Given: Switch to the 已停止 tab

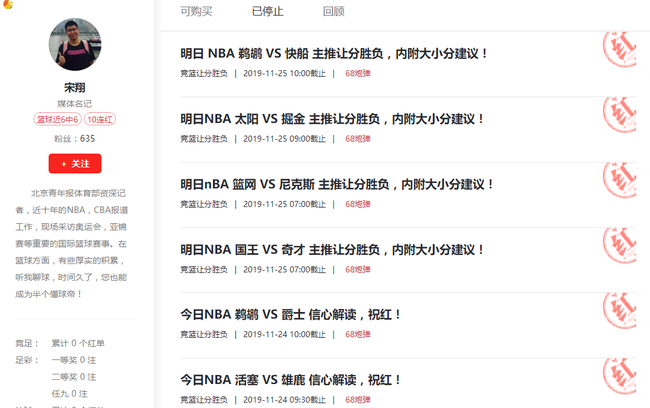Looking at the screenshot, I should point(268,12).
